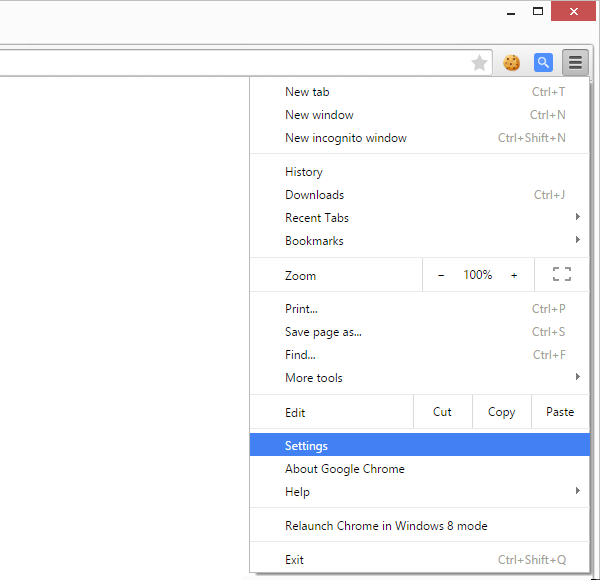Zoom out with the minus button

click(x=441, y=275)
